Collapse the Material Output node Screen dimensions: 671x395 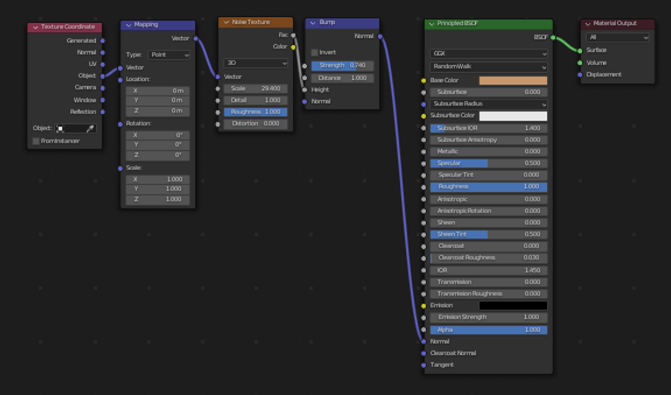point(588,24)
